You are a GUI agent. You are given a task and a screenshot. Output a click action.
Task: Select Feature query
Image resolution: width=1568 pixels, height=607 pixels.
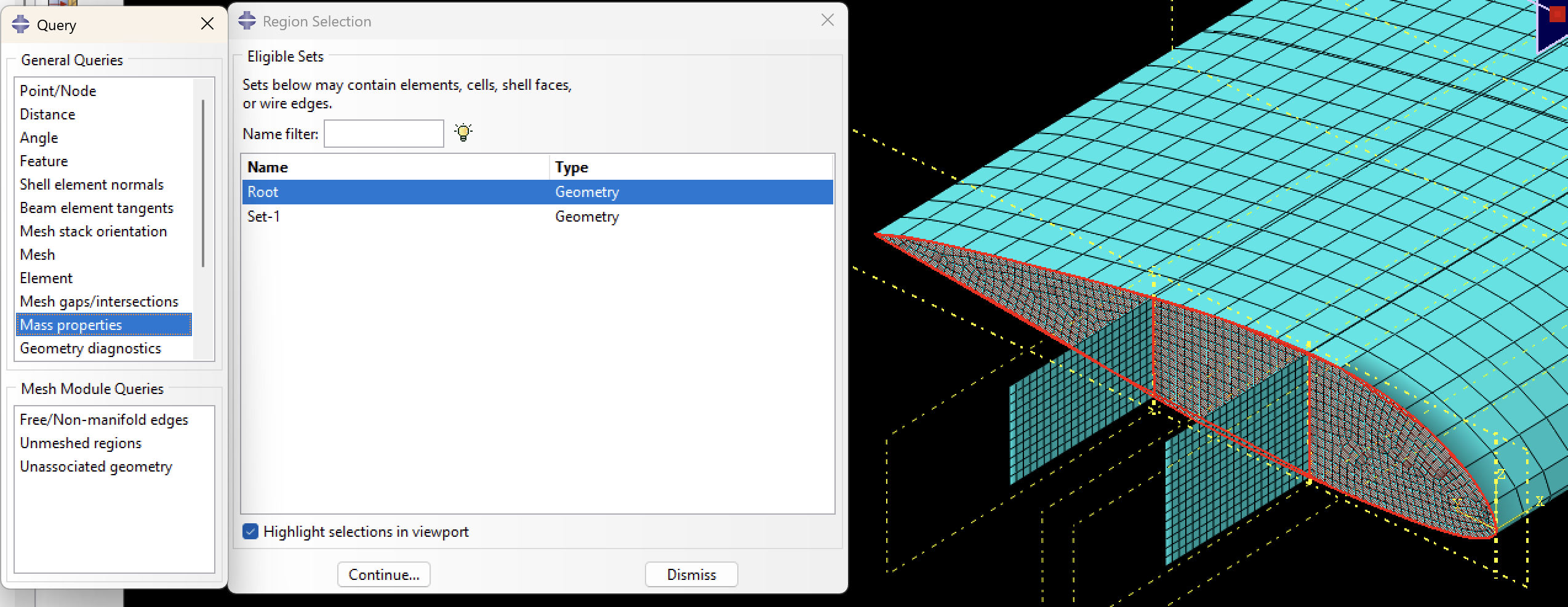pos(44,161)
